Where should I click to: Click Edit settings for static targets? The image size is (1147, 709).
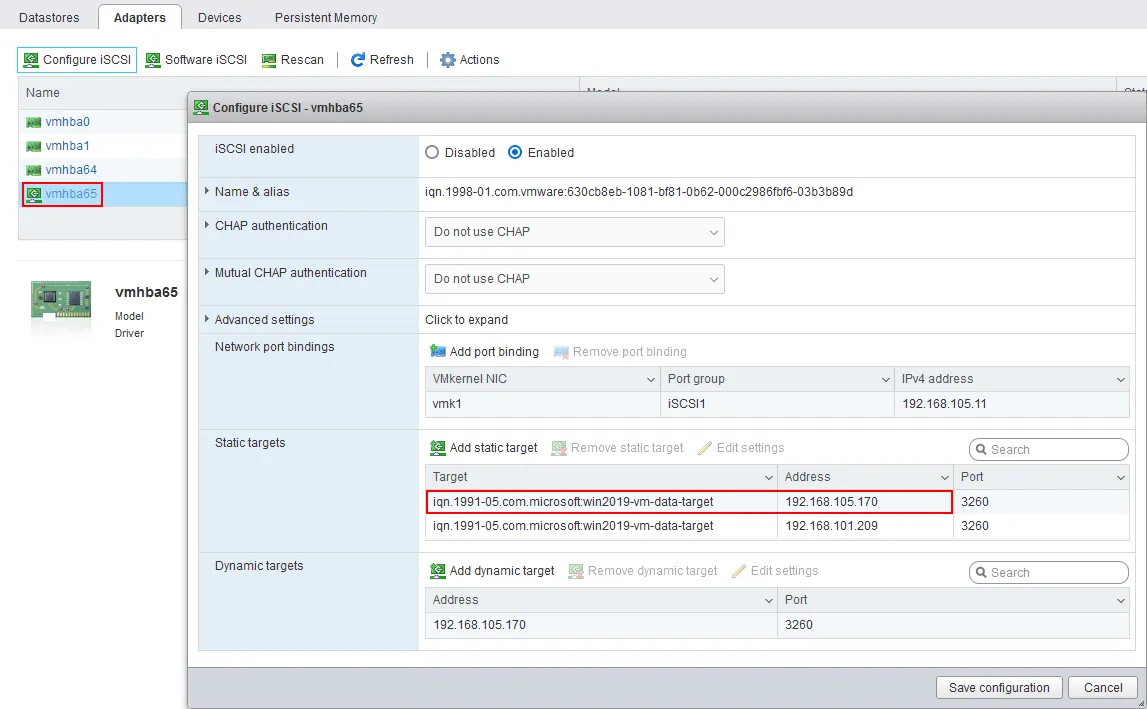(740, 447)
